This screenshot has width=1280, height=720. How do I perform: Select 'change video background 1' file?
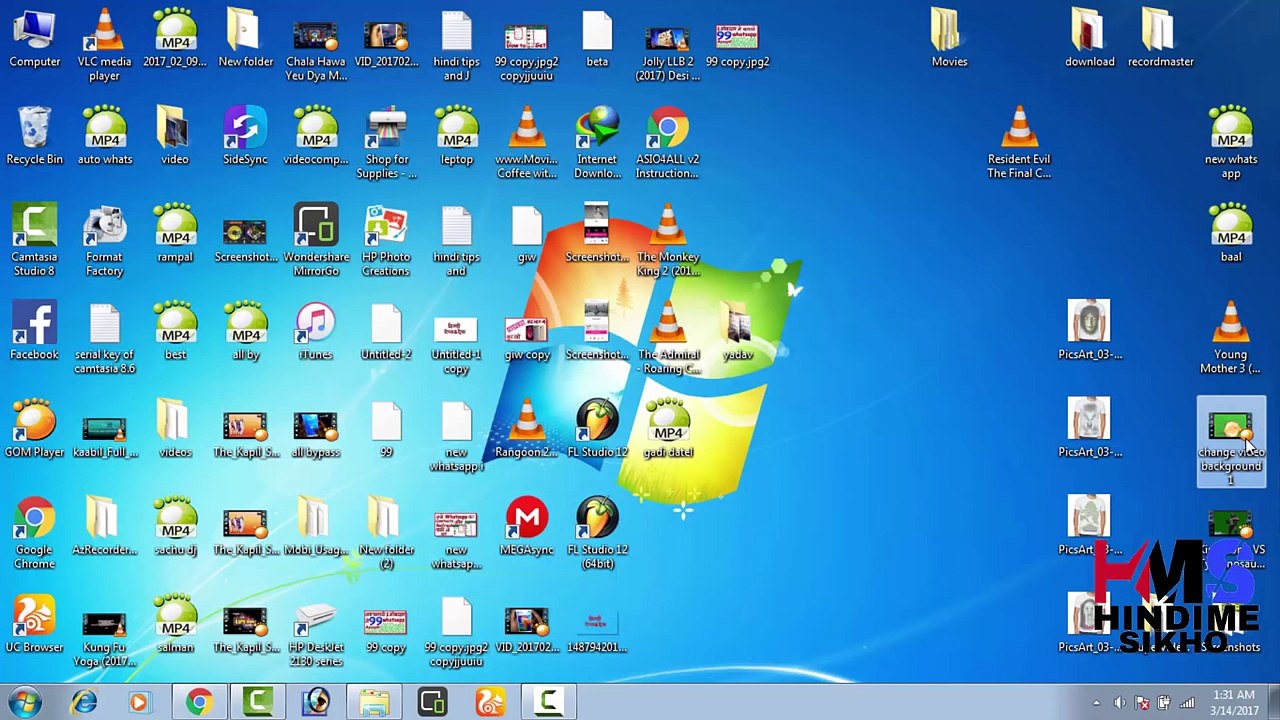point(1231,443)
